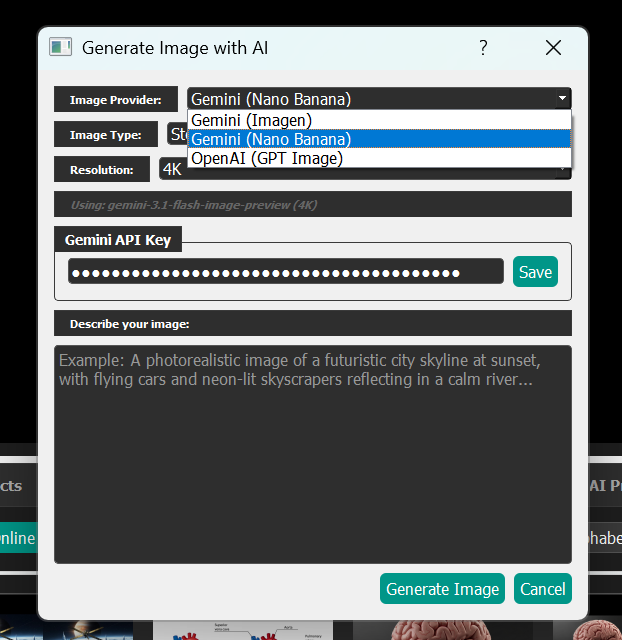
Task: Save the Gemini API key
Action: [x=535, y=272]
